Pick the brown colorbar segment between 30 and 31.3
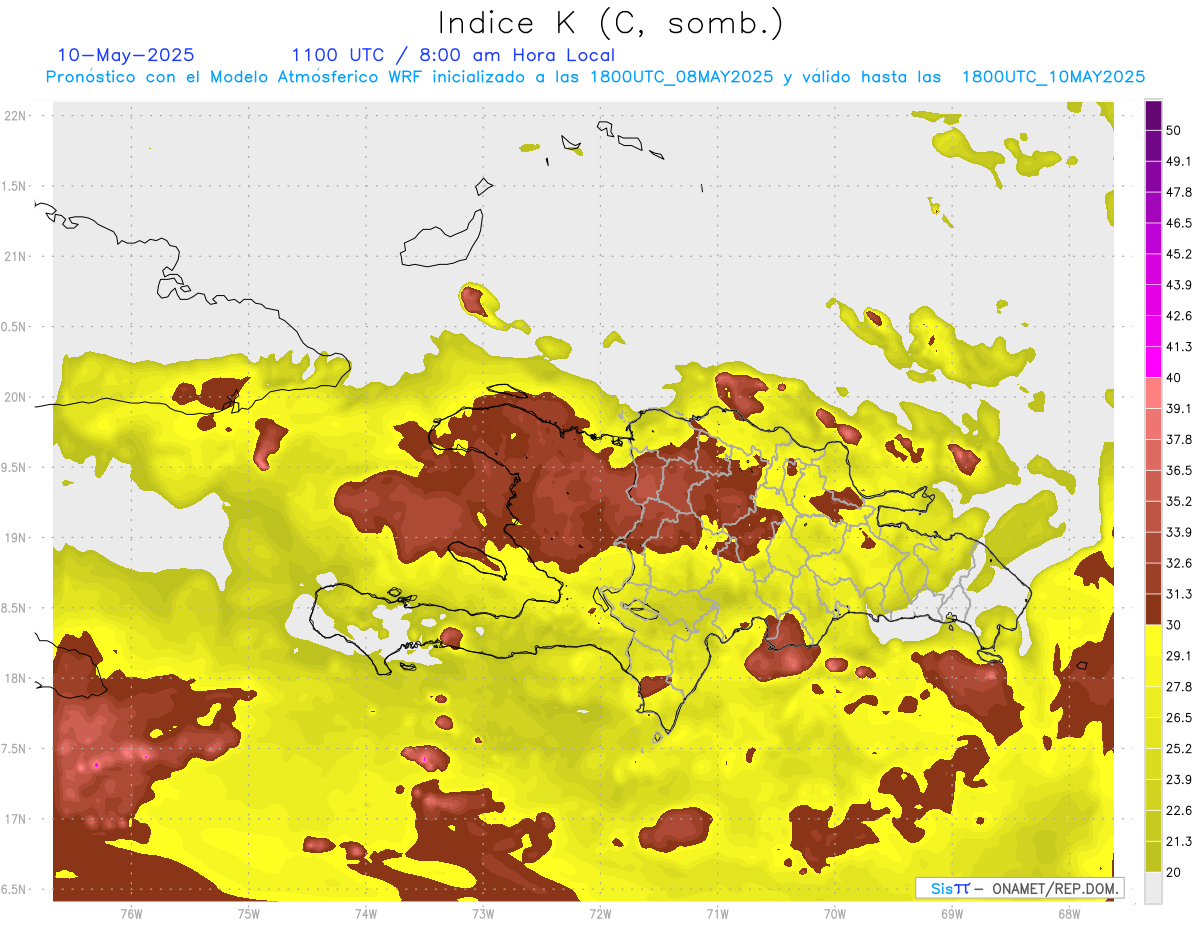This screenshot has width=1200, height=927. point(1153,609)
